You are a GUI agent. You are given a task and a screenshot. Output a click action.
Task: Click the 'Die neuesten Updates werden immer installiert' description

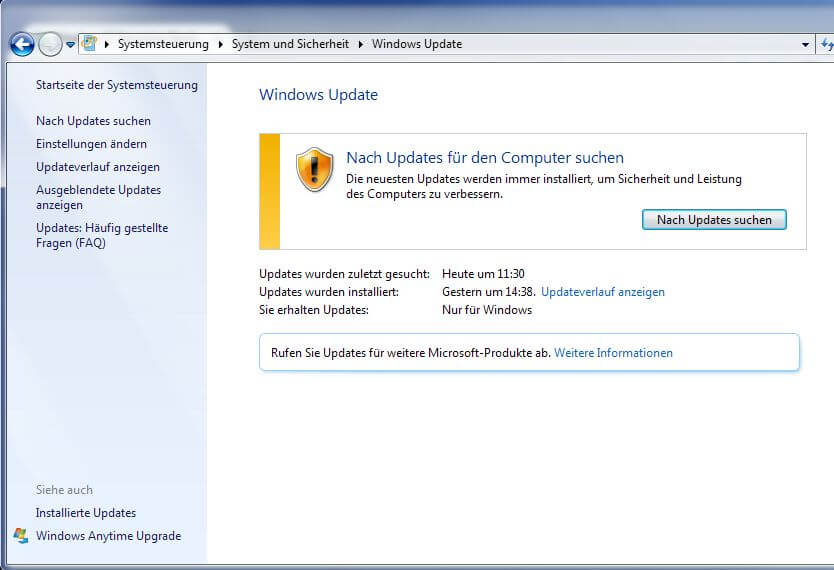click(544, 187)
